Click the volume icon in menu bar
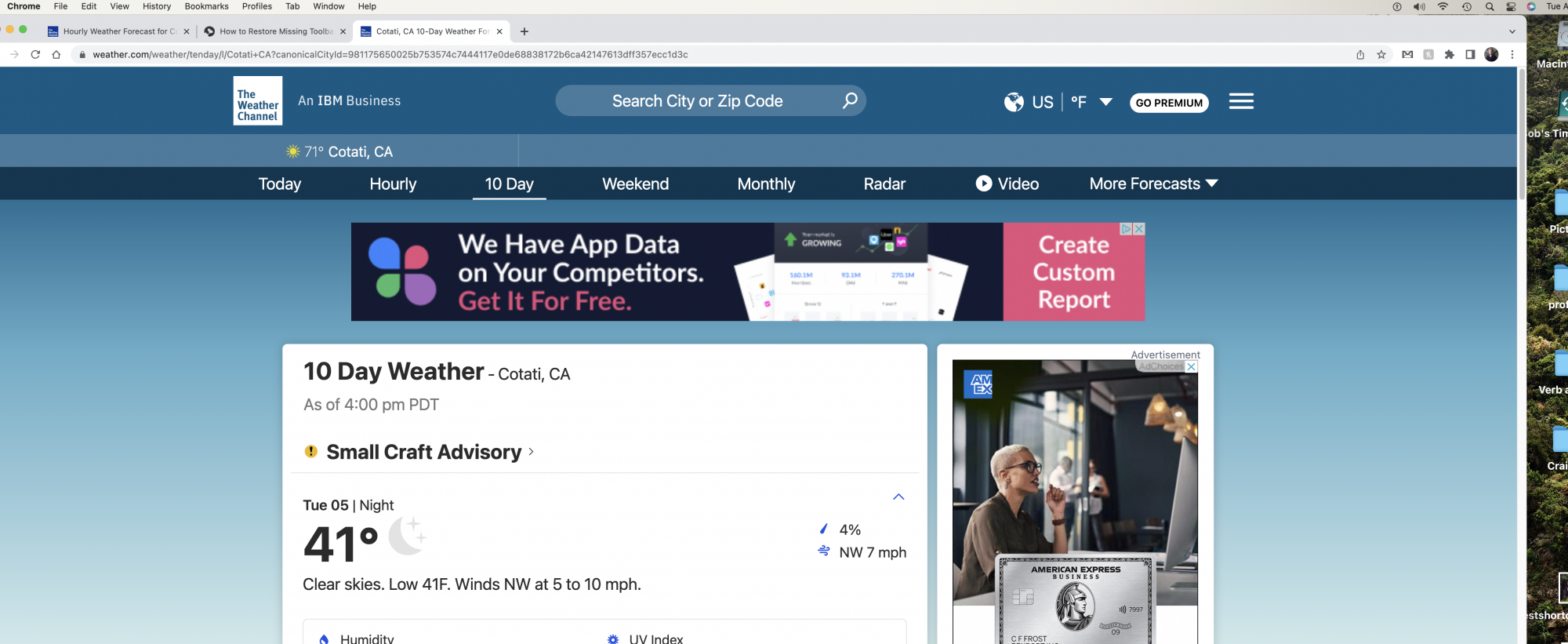This screenshot has width=1568, height=644. coord(1419,6)
